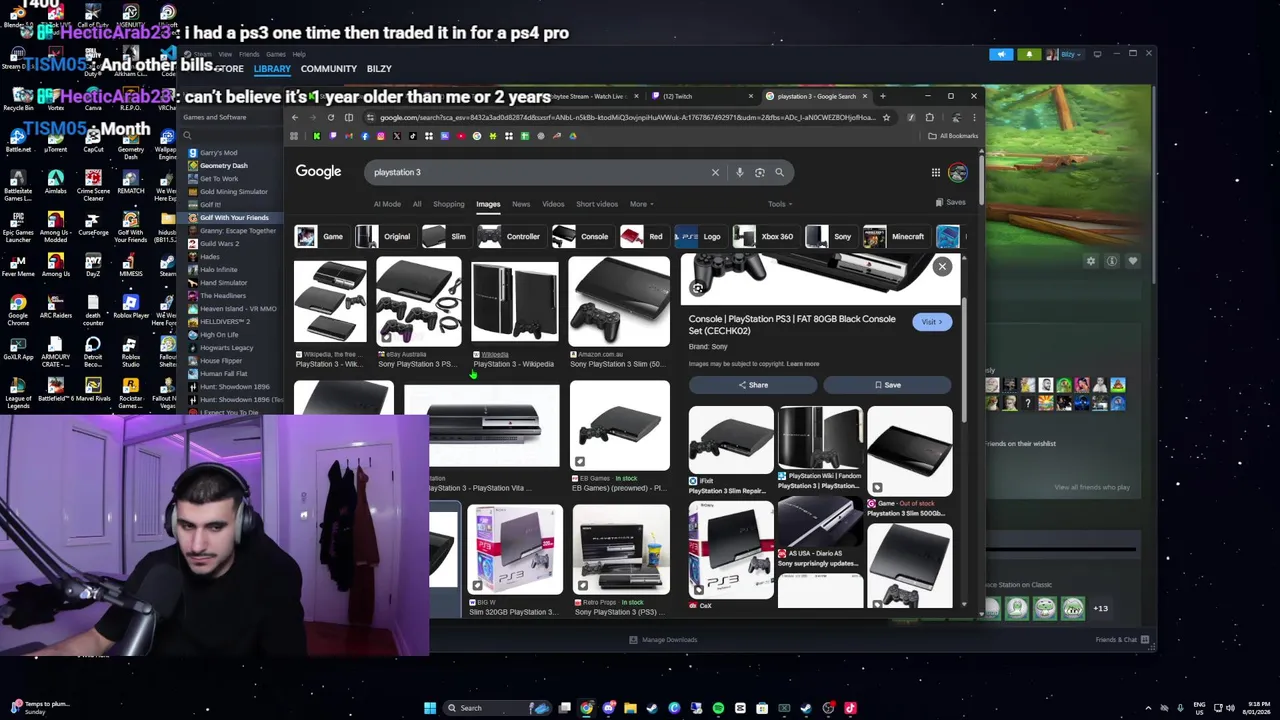Open a new Chrome tab
Image resolution: width=1280 pixels, height=720 pixels.
pyautogui.click(x=882, y=96)
